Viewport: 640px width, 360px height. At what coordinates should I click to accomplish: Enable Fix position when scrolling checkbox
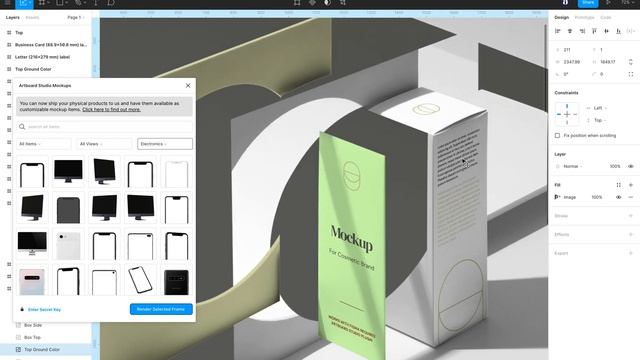click(558, 136)
